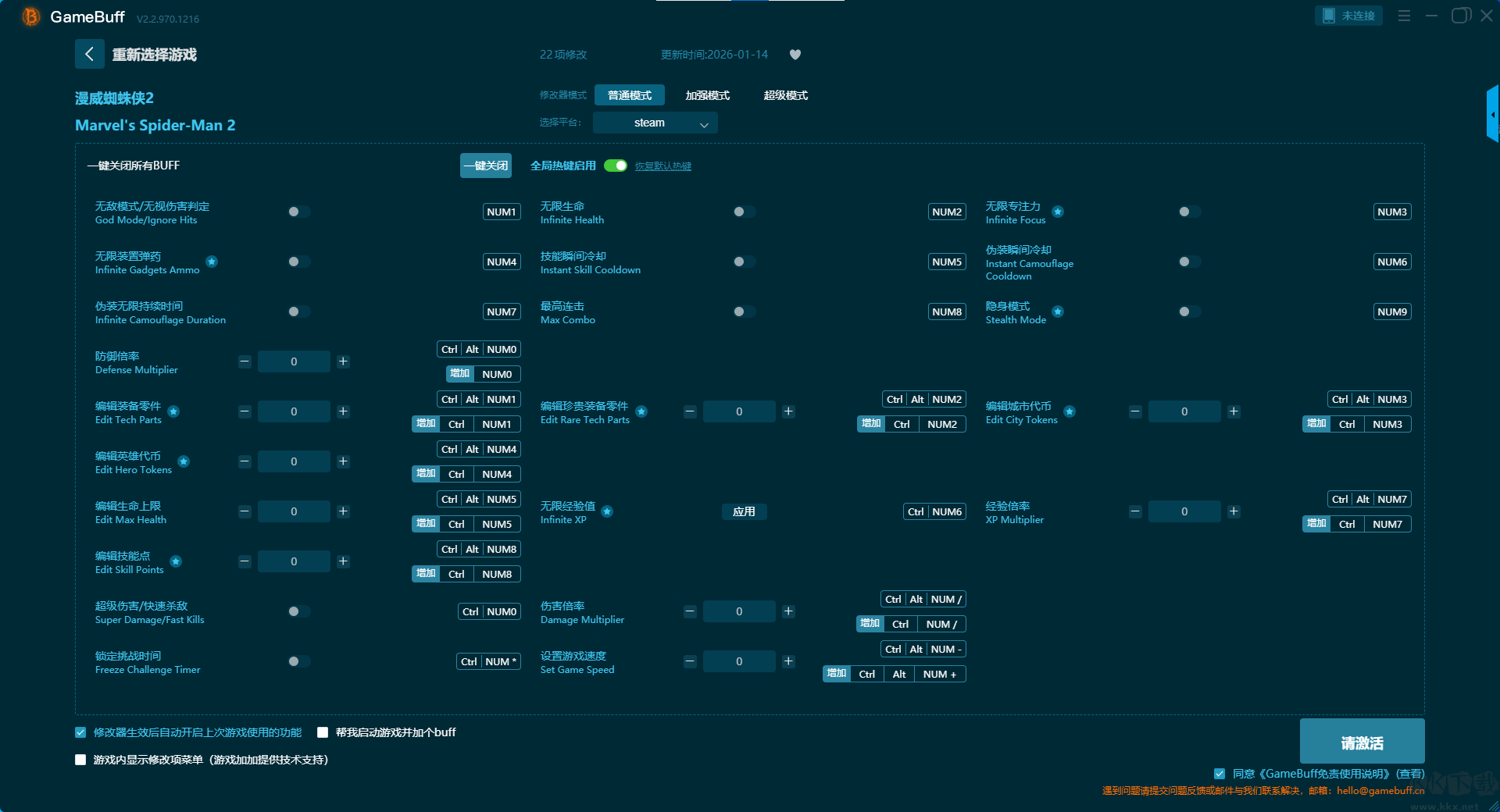Check the launch game and add buff checkbox

tap(323, 732)
